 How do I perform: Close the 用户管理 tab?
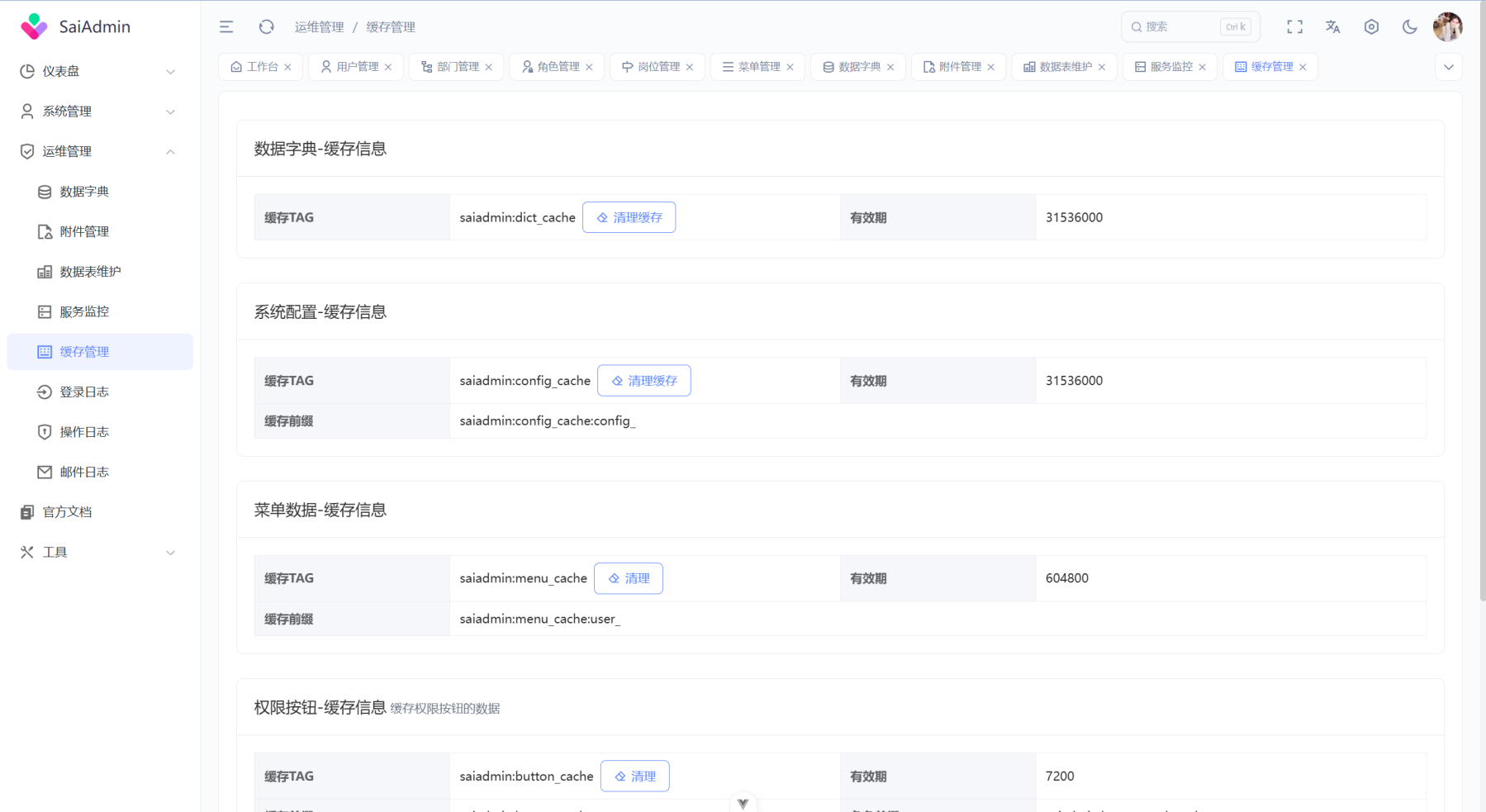[388, 68]
